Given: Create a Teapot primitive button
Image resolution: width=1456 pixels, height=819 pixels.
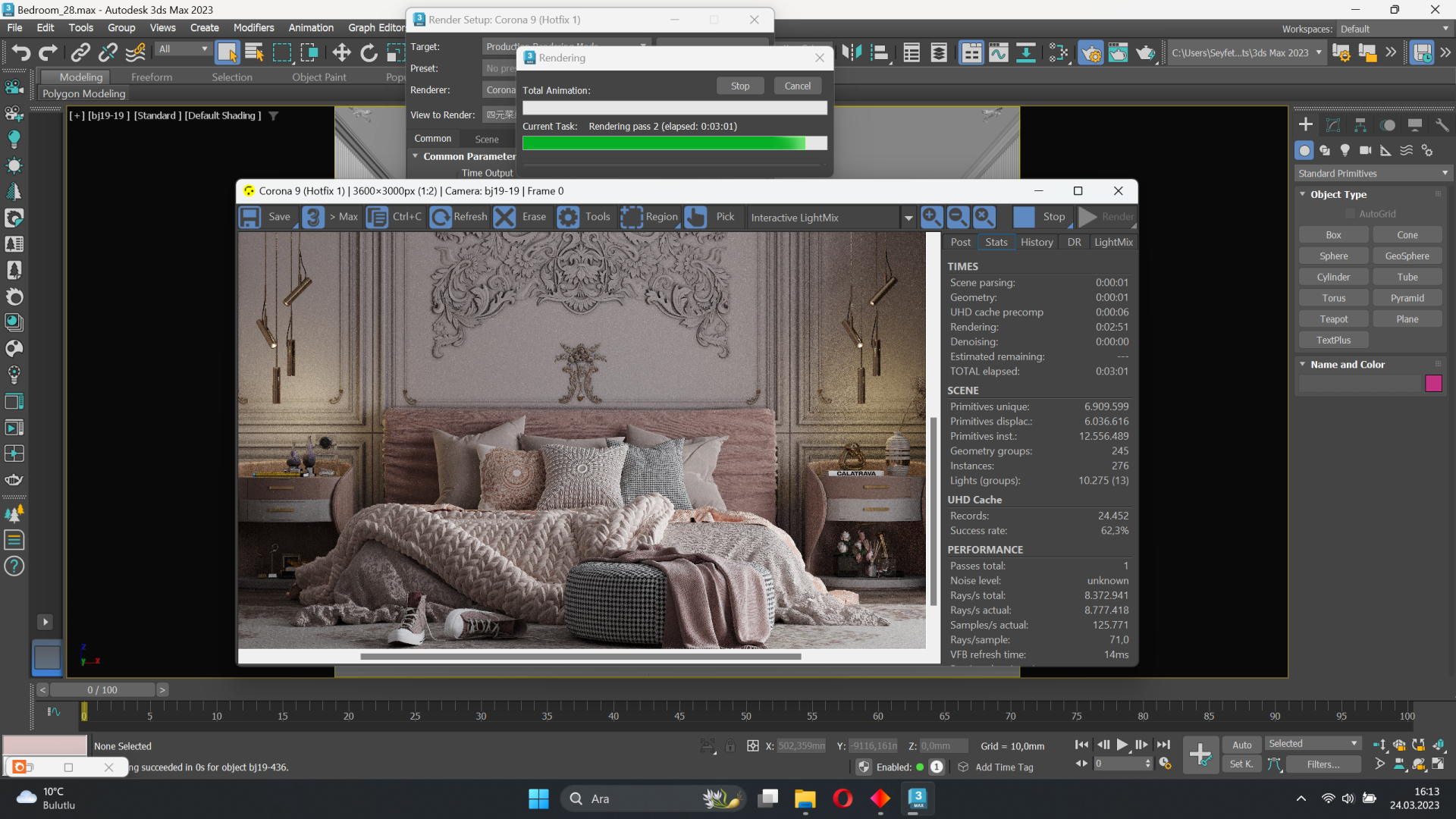Looking at the screenshot, I should tap(1333, 319).
